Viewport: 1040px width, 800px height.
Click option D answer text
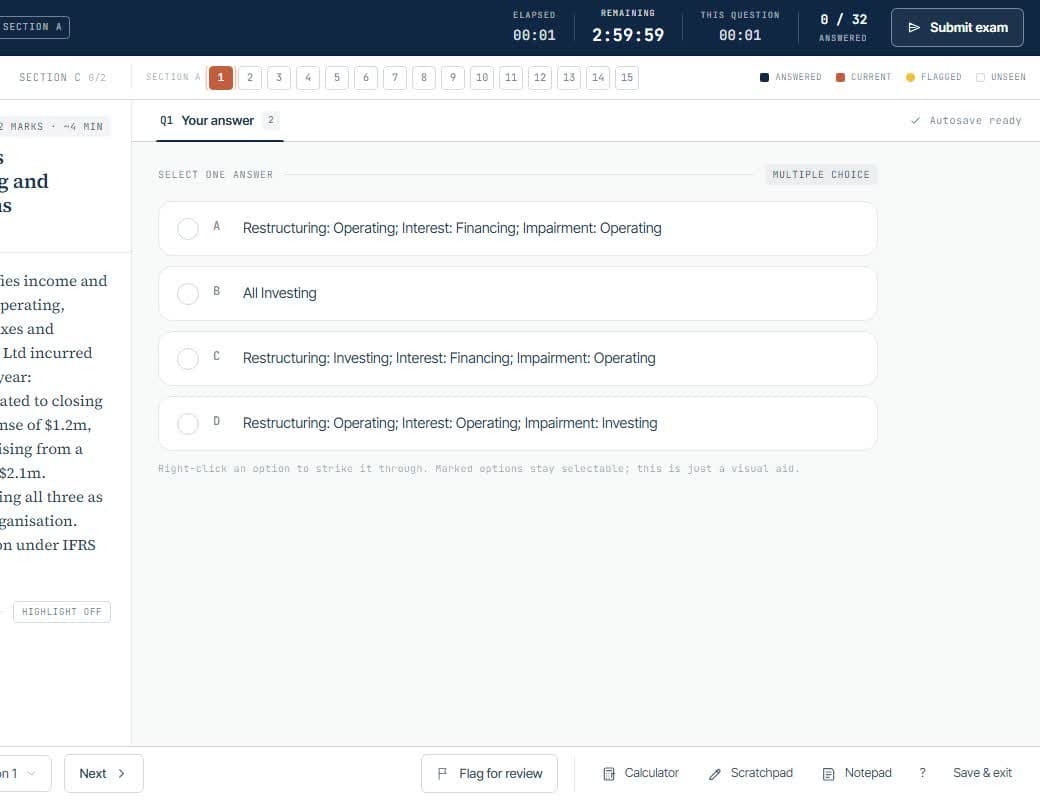[450, 423]
